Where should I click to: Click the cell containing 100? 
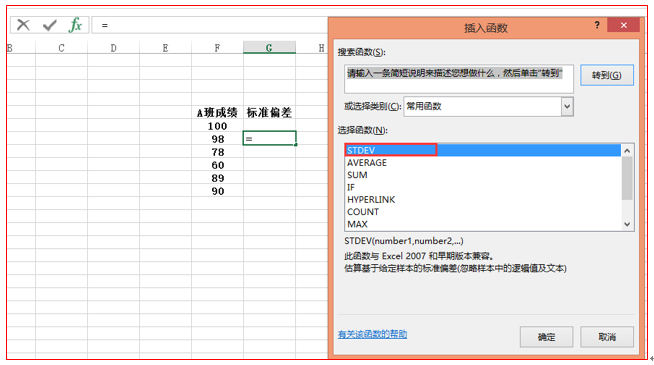[x=217, y=126]
